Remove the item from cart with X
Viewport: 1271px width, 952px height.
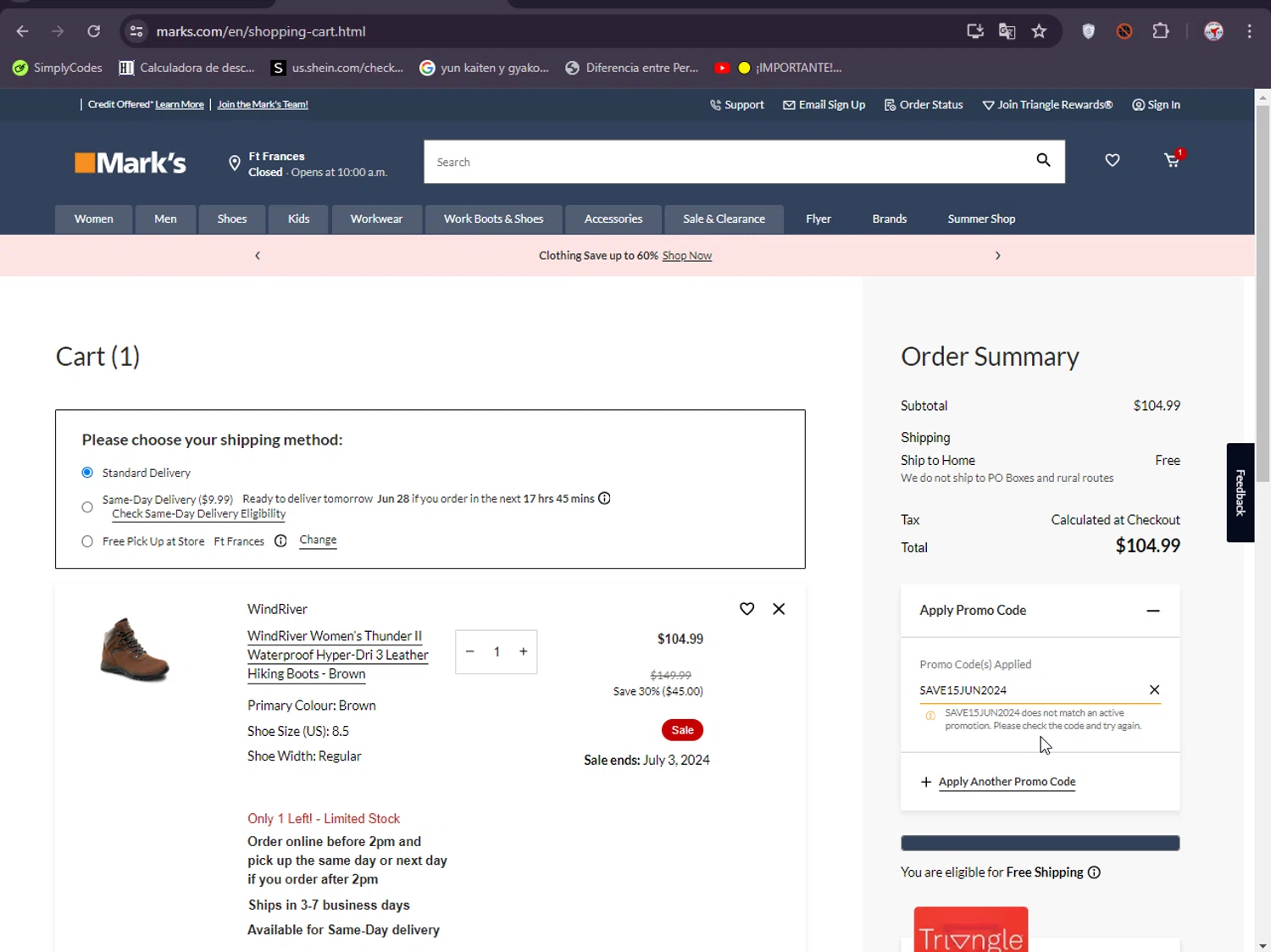(x=779, y=609)
